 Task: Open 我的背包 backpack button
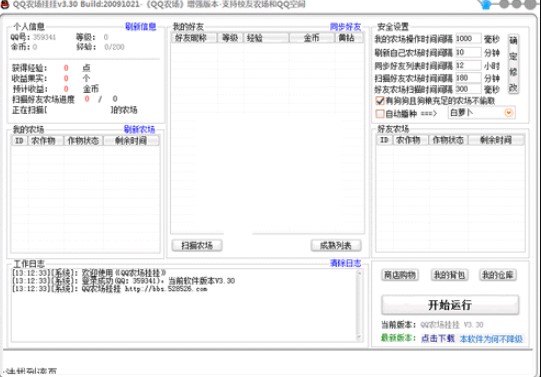pos(449,275)
